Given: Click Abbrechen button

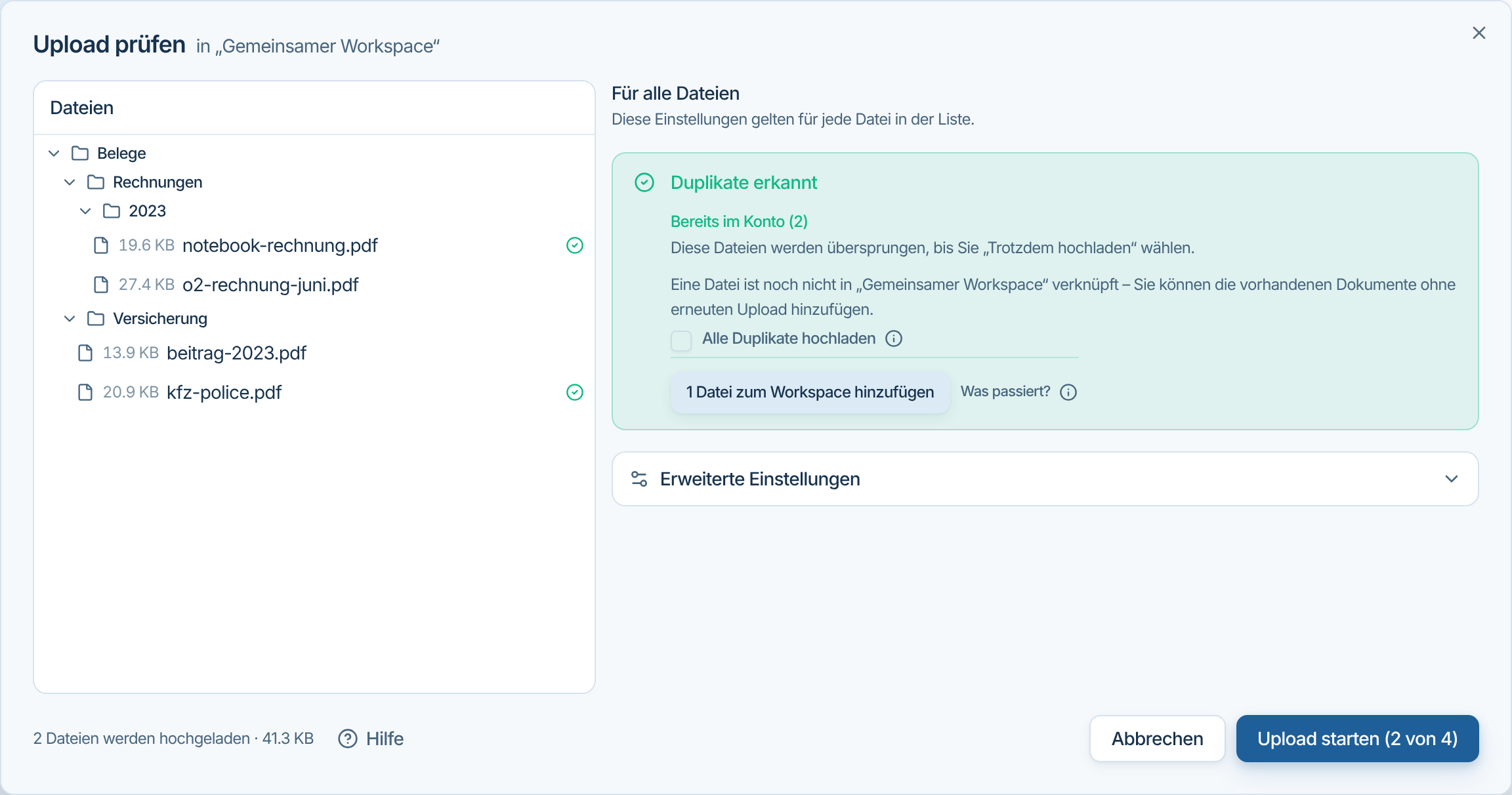Looking at the screenshot, I should (1158, 739).
